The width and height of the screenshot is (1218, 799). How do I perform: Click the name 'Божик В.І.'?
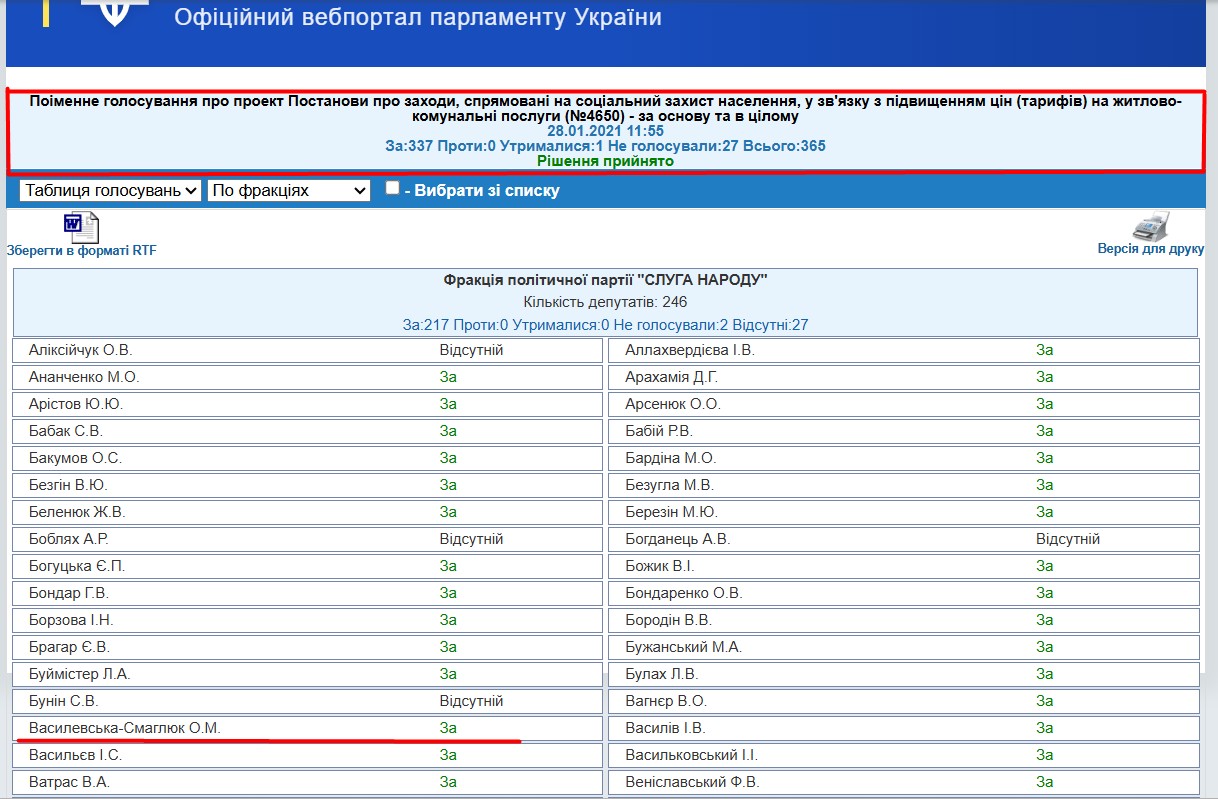click(660, 566)
